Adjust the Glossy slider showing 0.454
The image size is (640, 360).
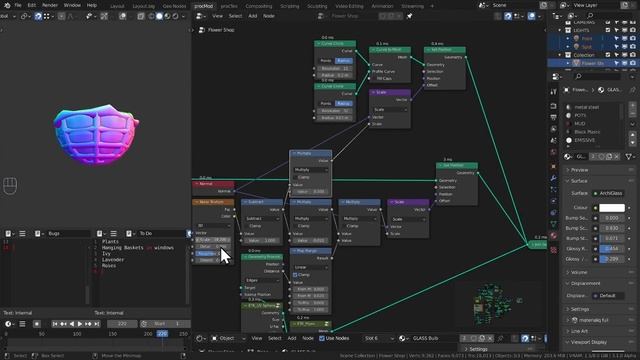click(611, 249)
